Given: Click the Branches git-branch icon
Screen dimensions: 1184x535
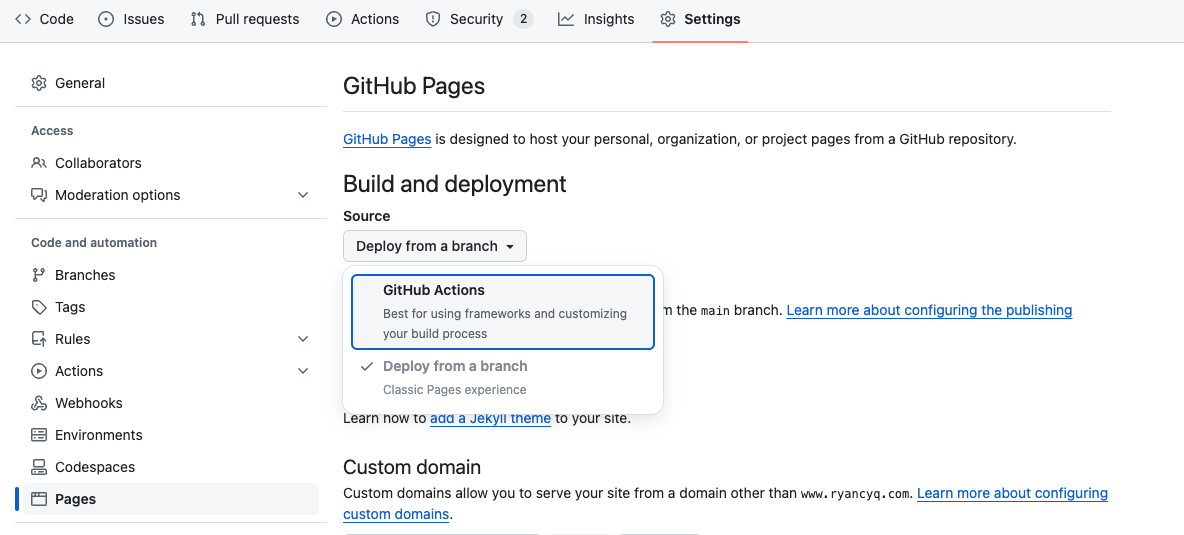Looking at the screenshot, I should (x=39, y=275).
